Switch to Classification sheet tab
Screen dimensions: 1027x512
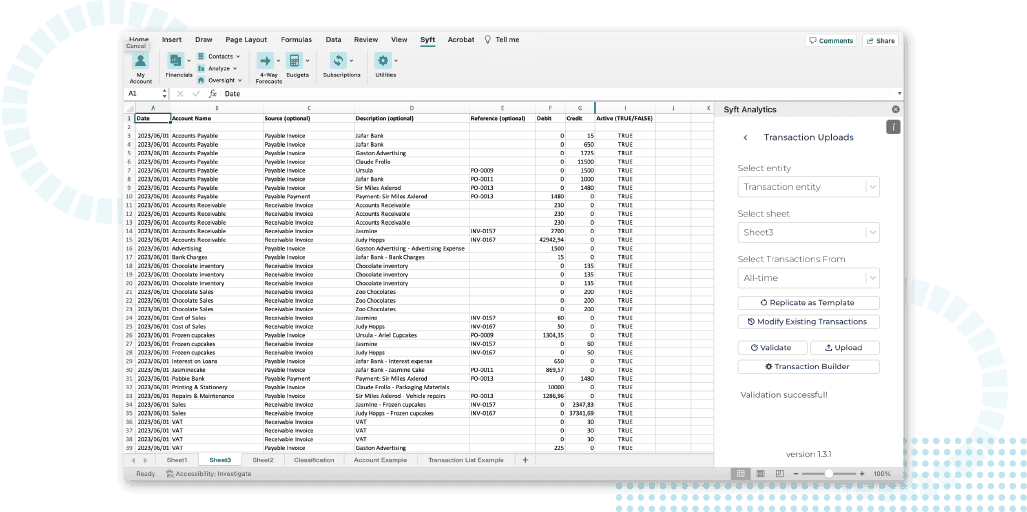tap(314, 460)
